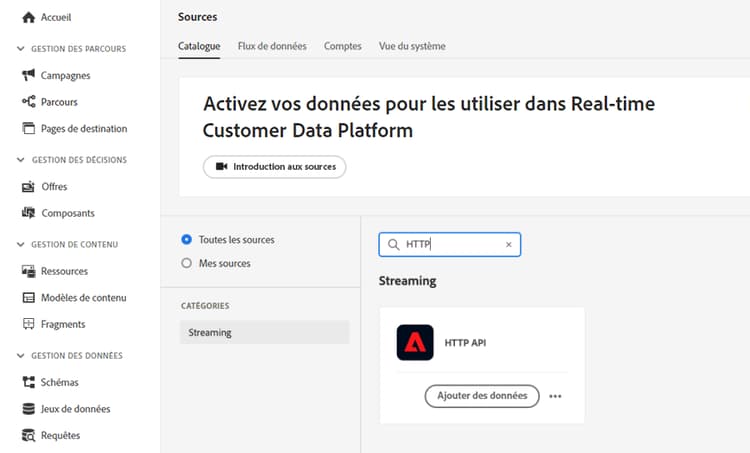The width and height of the screenshot is (750, 453).
Task: Click the Parcours journey icon
Action: tap(29, 101)
